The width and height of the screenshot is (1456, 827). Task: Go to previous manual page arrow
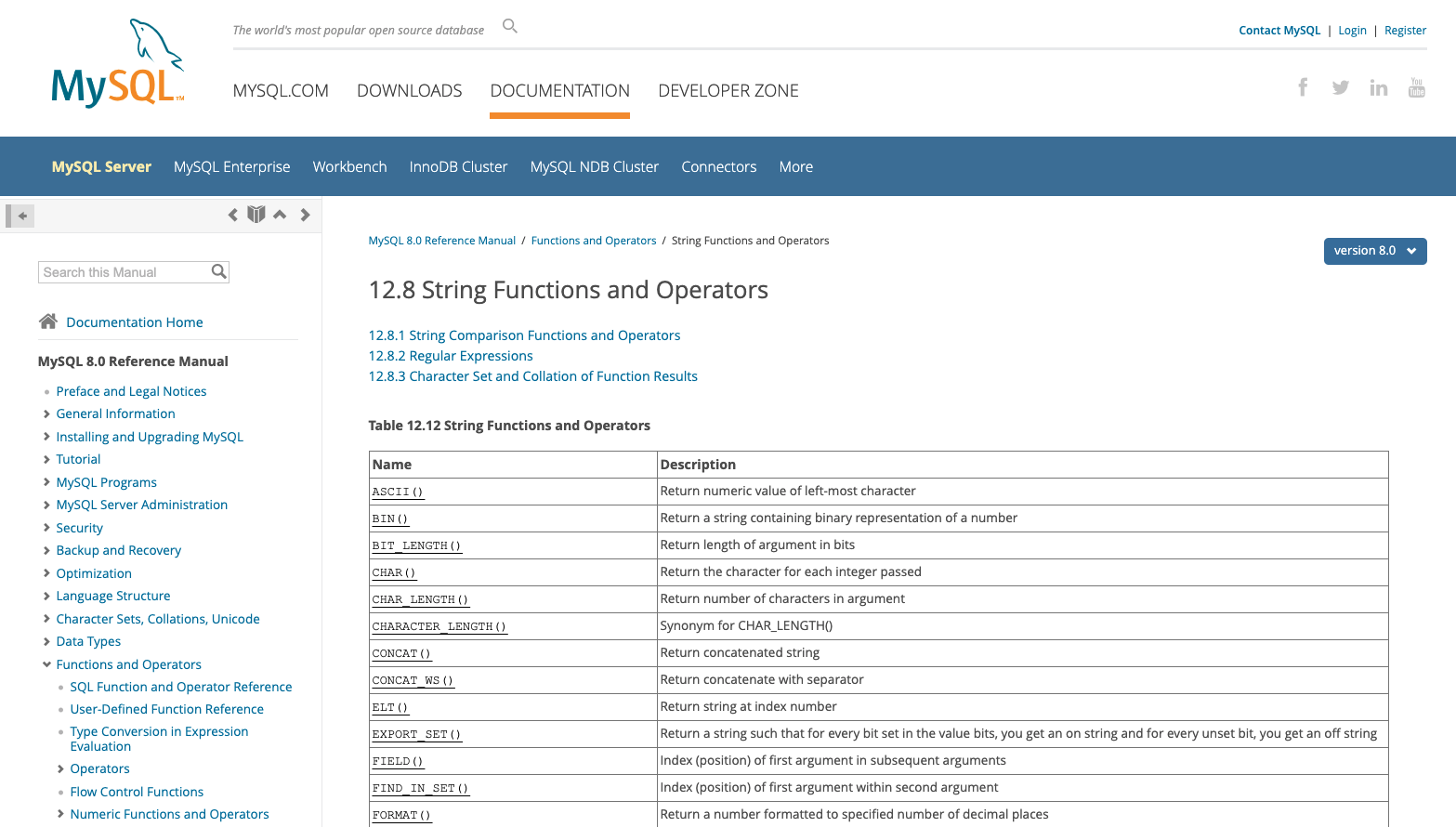click(232, 215)
